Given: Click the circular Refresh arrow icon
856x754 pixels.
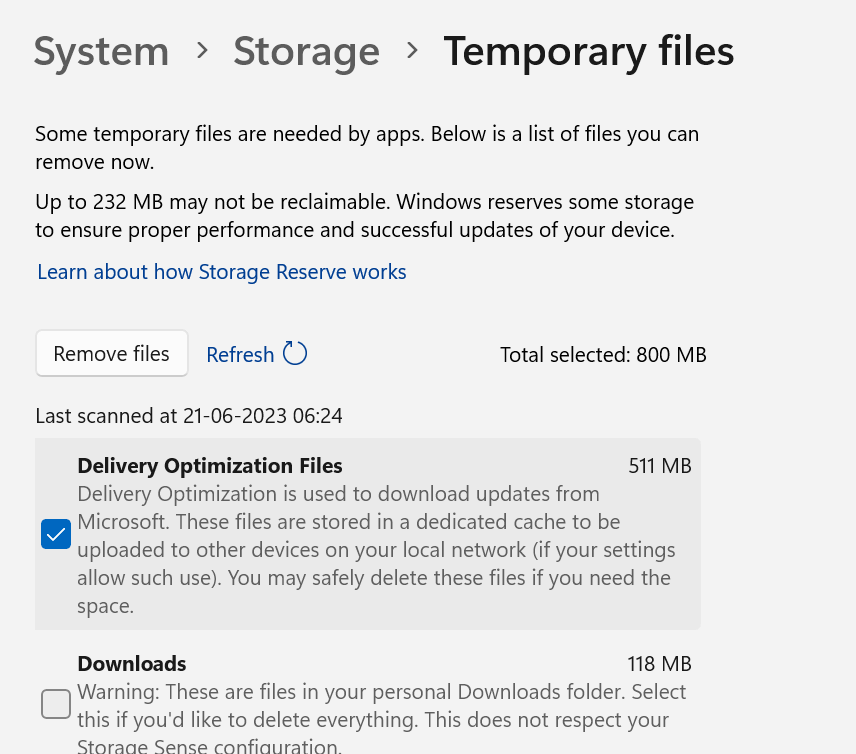Looking at the screenshot, I should click(x=295, y=354).
